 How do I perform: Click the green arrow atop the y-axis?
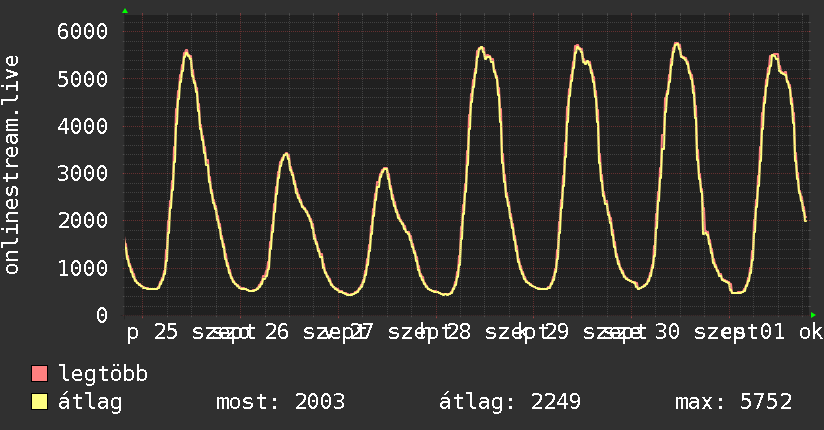(125, 11)
